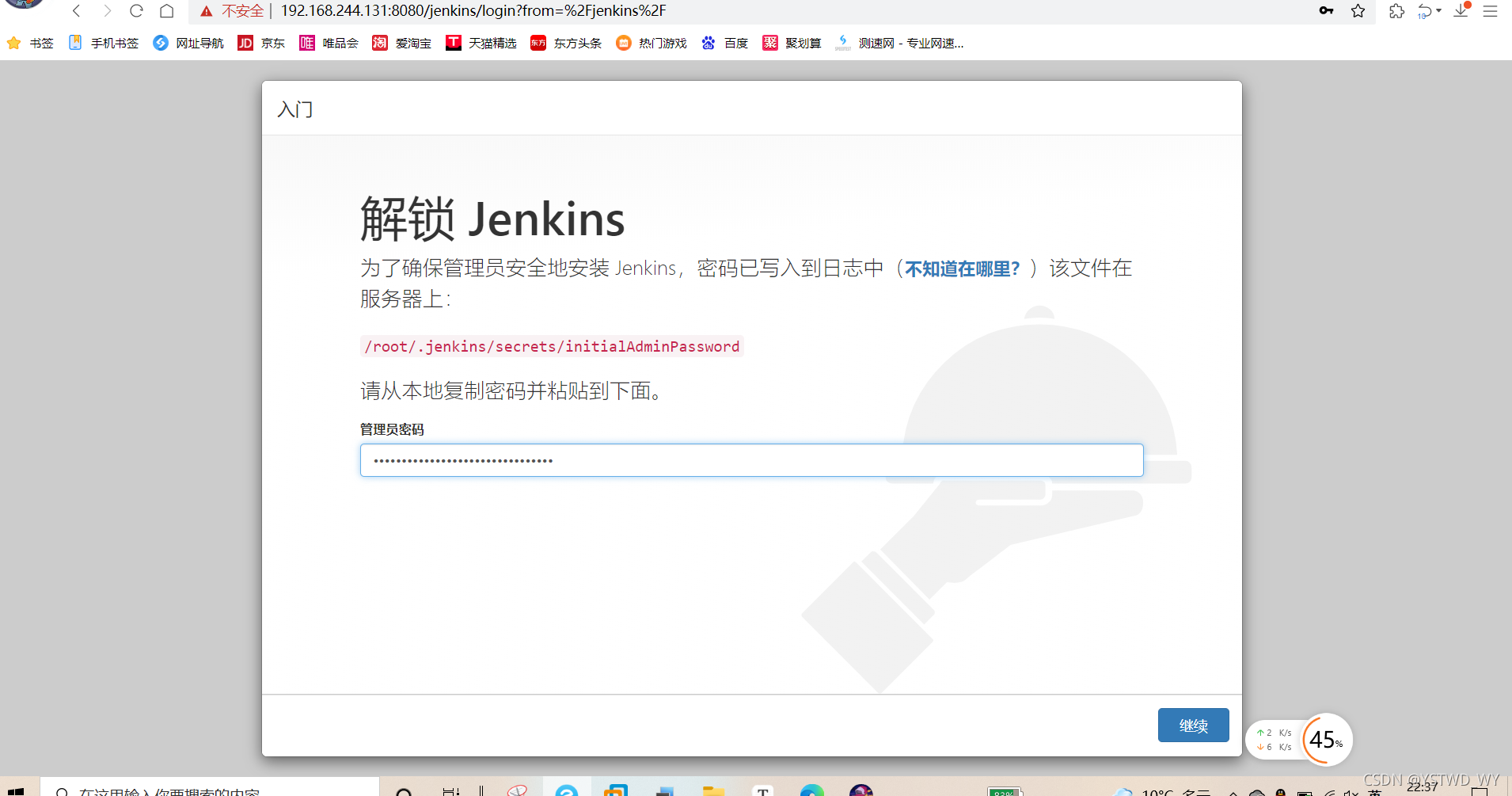Go back to the previous page
The image size is (1512, 796).
[77, 11]
